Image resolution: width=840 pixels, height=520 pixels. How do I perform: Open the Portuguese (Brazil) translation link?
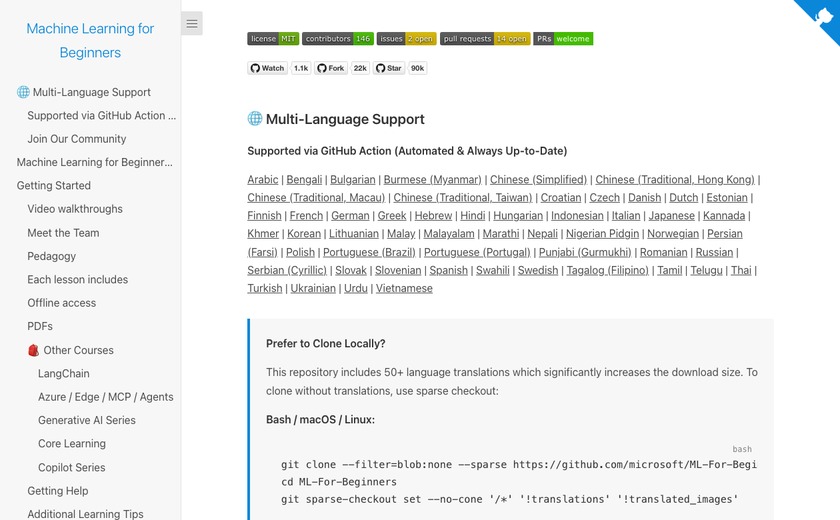(369, 252)
